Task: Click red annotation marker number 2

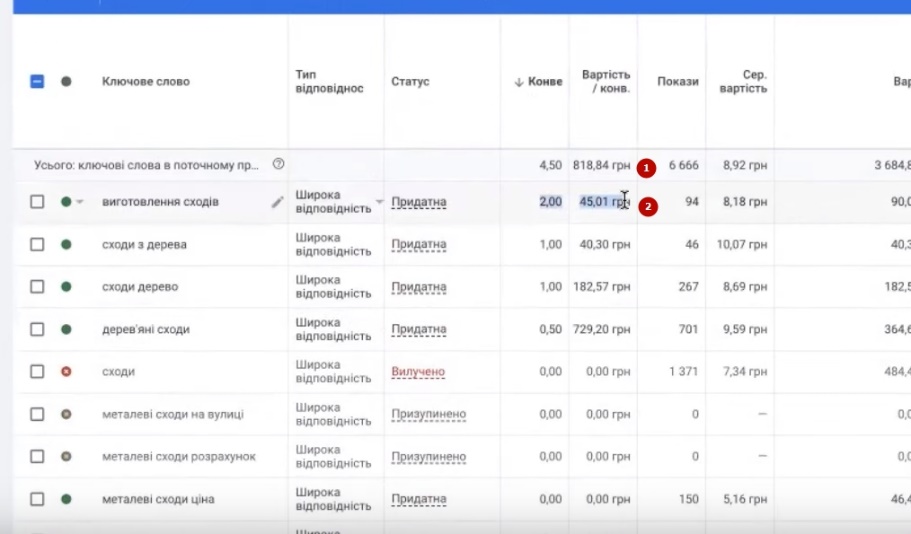Action: point(648,207)
